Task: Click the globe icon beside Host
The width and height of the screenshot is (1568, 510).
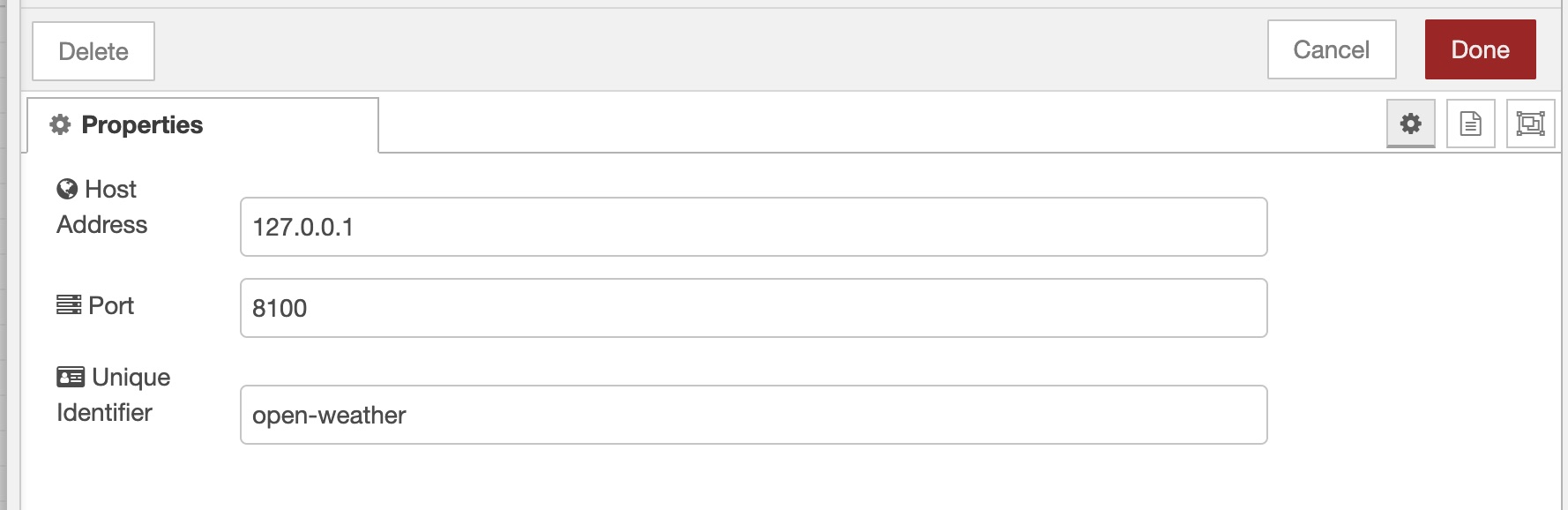Action: 67,189
